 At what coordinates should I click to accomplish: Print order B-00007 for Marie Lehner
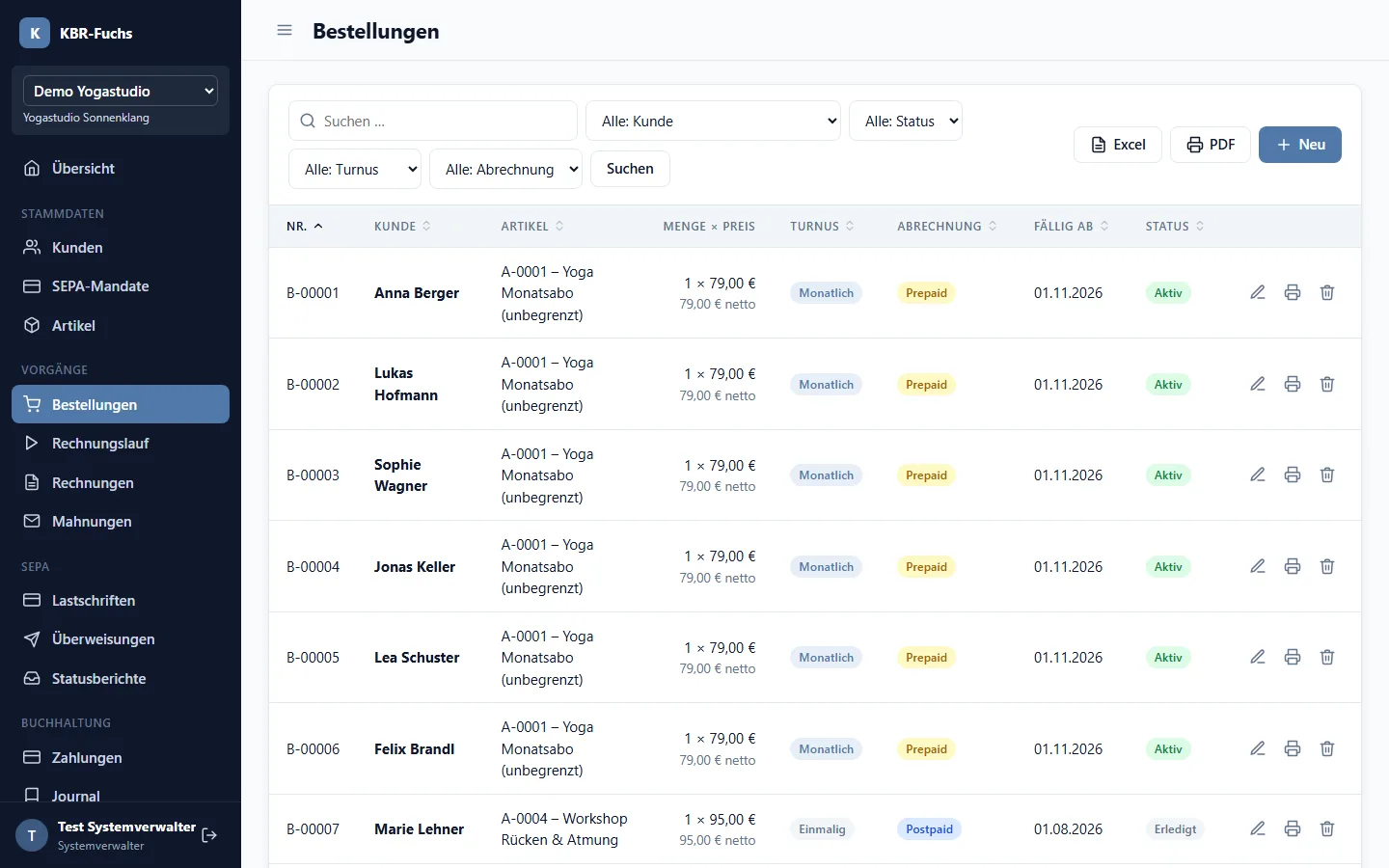(x=1293, y=828)
